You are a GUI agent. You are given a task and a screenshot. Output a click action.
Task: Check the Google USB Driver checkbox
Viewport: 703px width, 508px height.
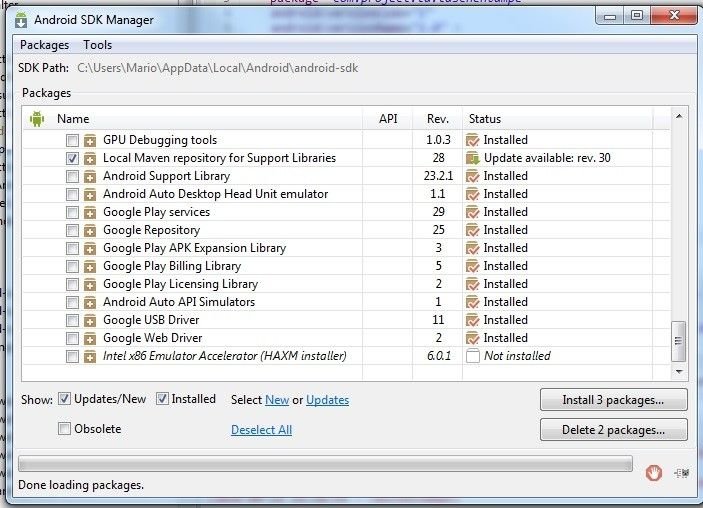tap(72, 320)
